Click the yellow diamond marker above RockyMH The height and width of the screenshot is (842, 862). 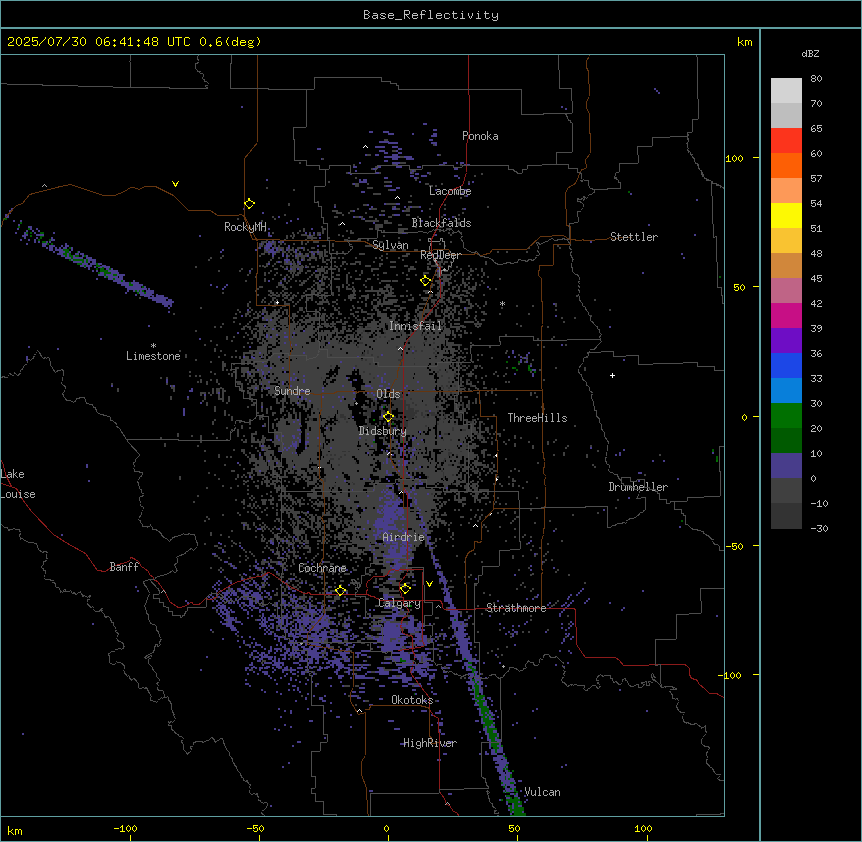point(250,204)
